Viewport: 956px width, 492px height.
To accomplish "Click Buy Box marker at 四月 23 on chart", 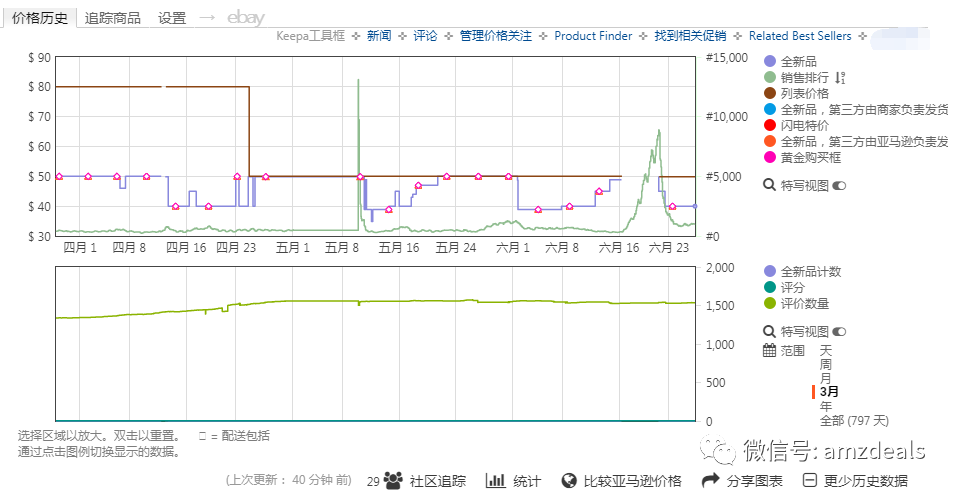I will point(237,176).
